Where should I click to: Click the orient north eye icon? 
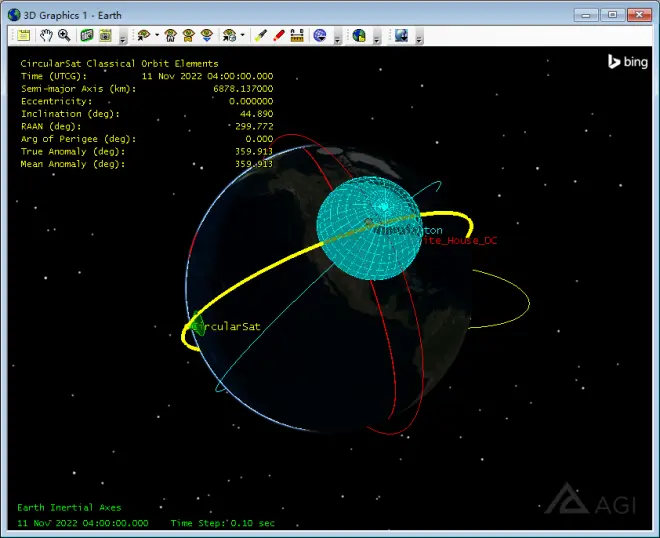pos(207,36)
